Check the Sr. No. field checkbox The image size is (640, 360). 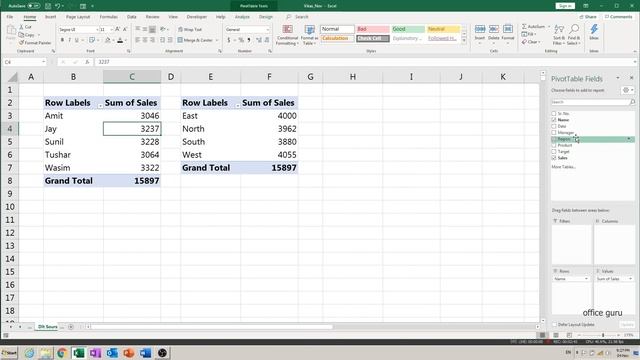point(554,113)
